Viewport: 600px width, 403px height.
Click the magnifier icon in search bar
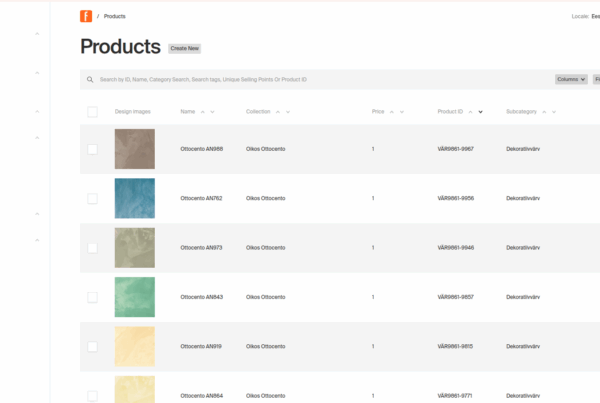(x=90, y=80)
